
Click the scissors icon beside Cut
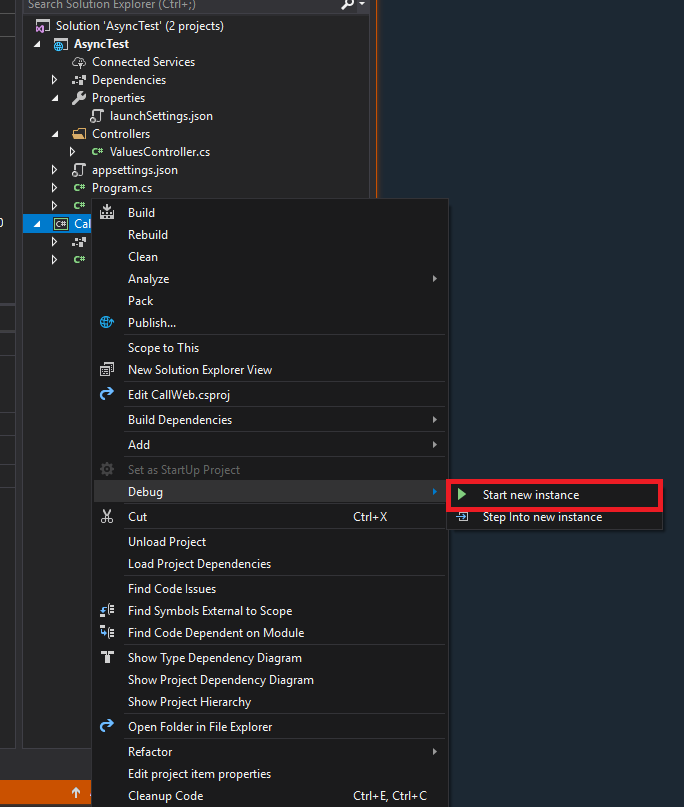[x=107, y=516]
